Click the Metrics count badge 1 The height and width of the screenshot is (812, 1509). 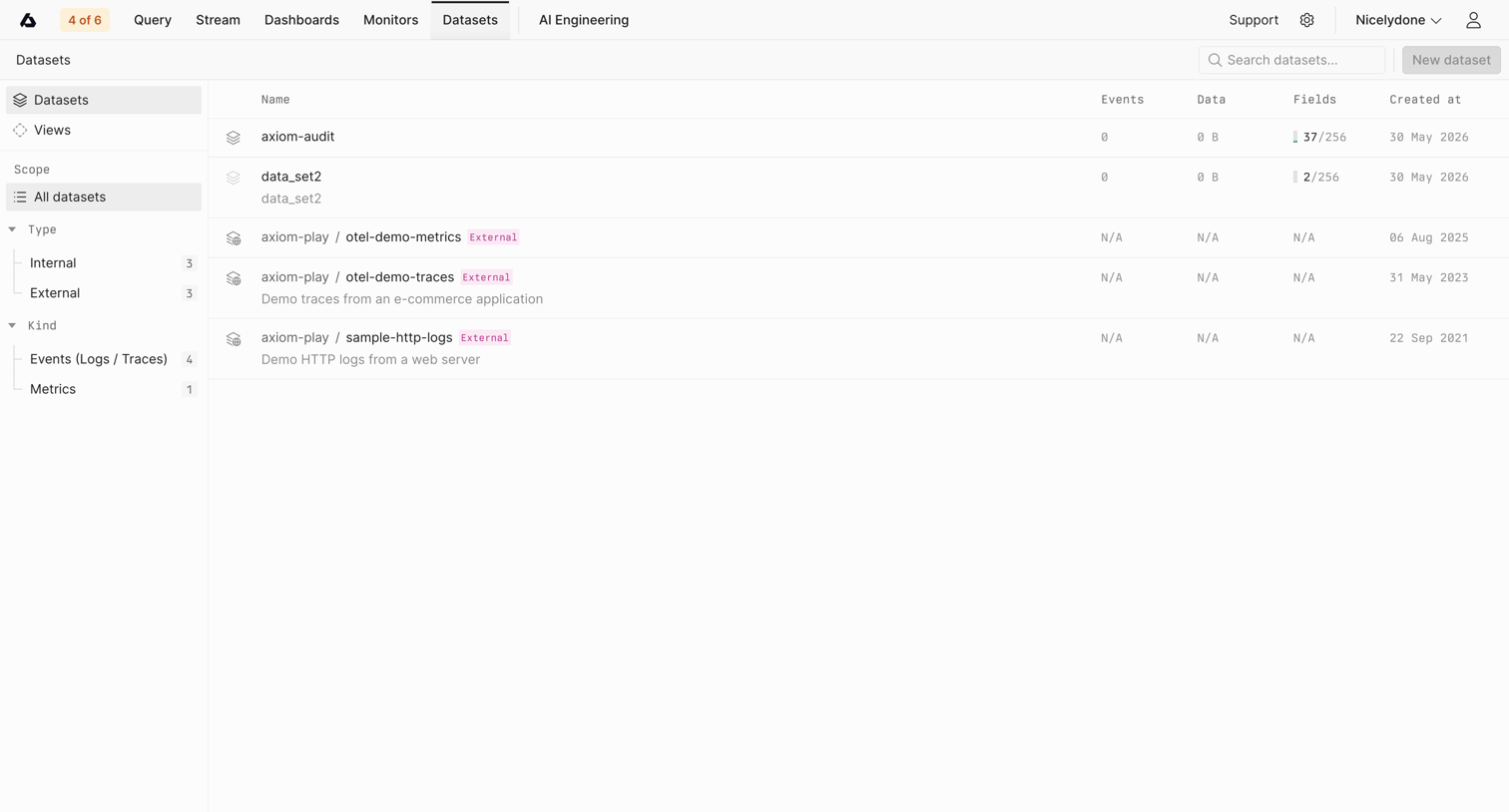(189, 390)
